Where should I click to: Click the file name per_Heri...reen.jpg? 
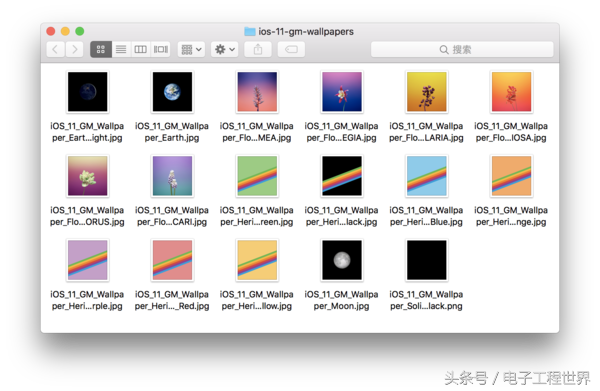257,216
